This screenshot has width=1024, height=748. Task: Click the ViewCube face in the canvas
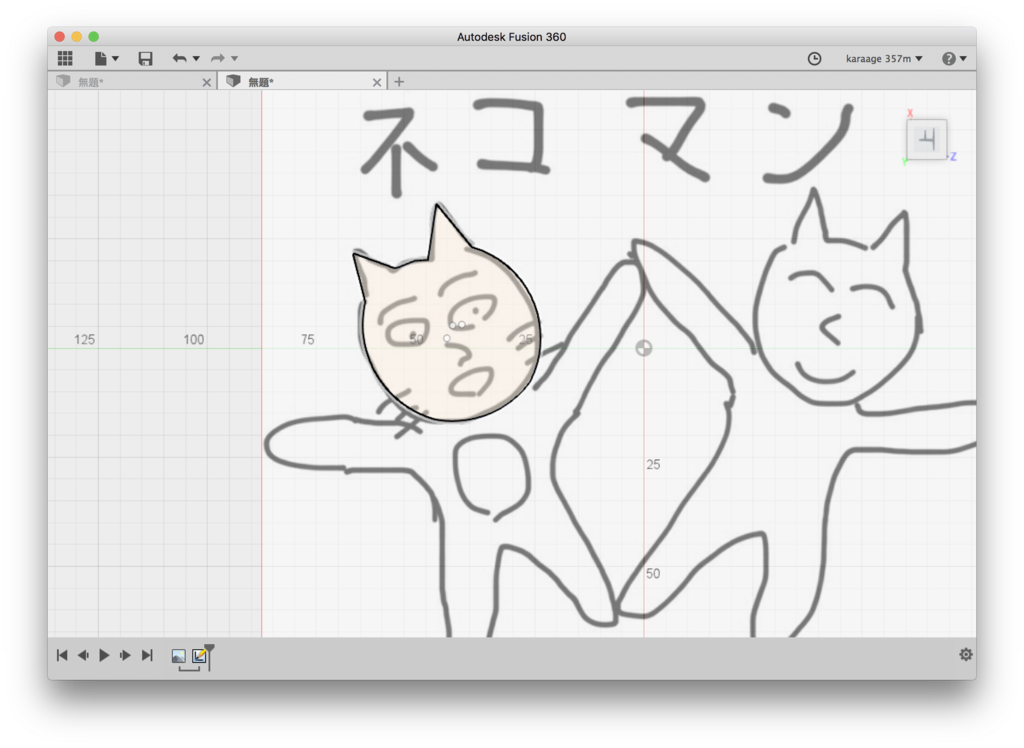(927, 139)
